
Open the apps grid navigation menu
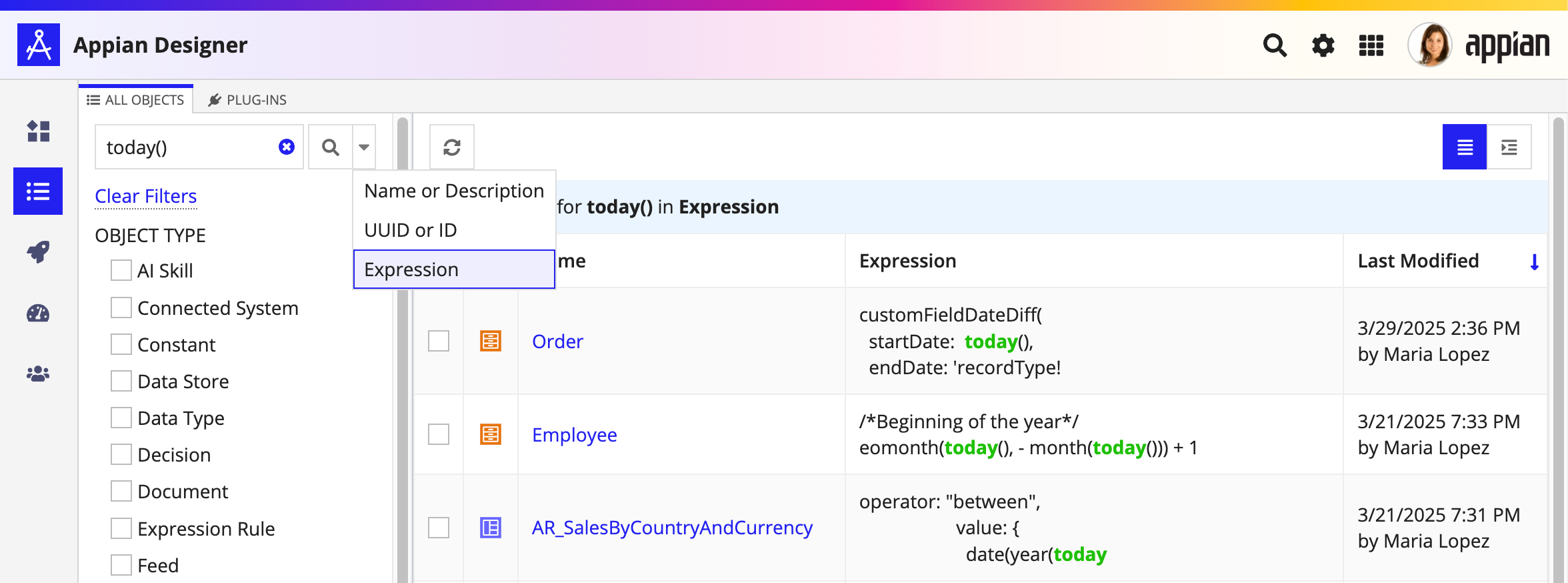point(1371,45)
